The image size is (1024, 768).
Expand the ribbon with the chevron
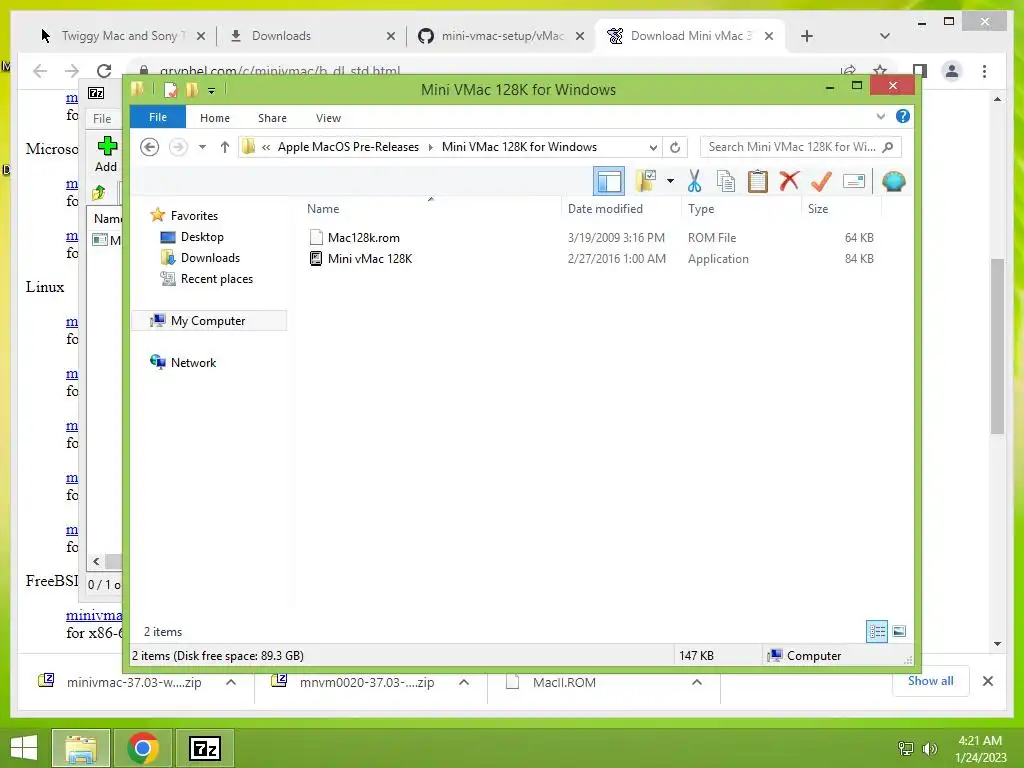click(880, 116)
